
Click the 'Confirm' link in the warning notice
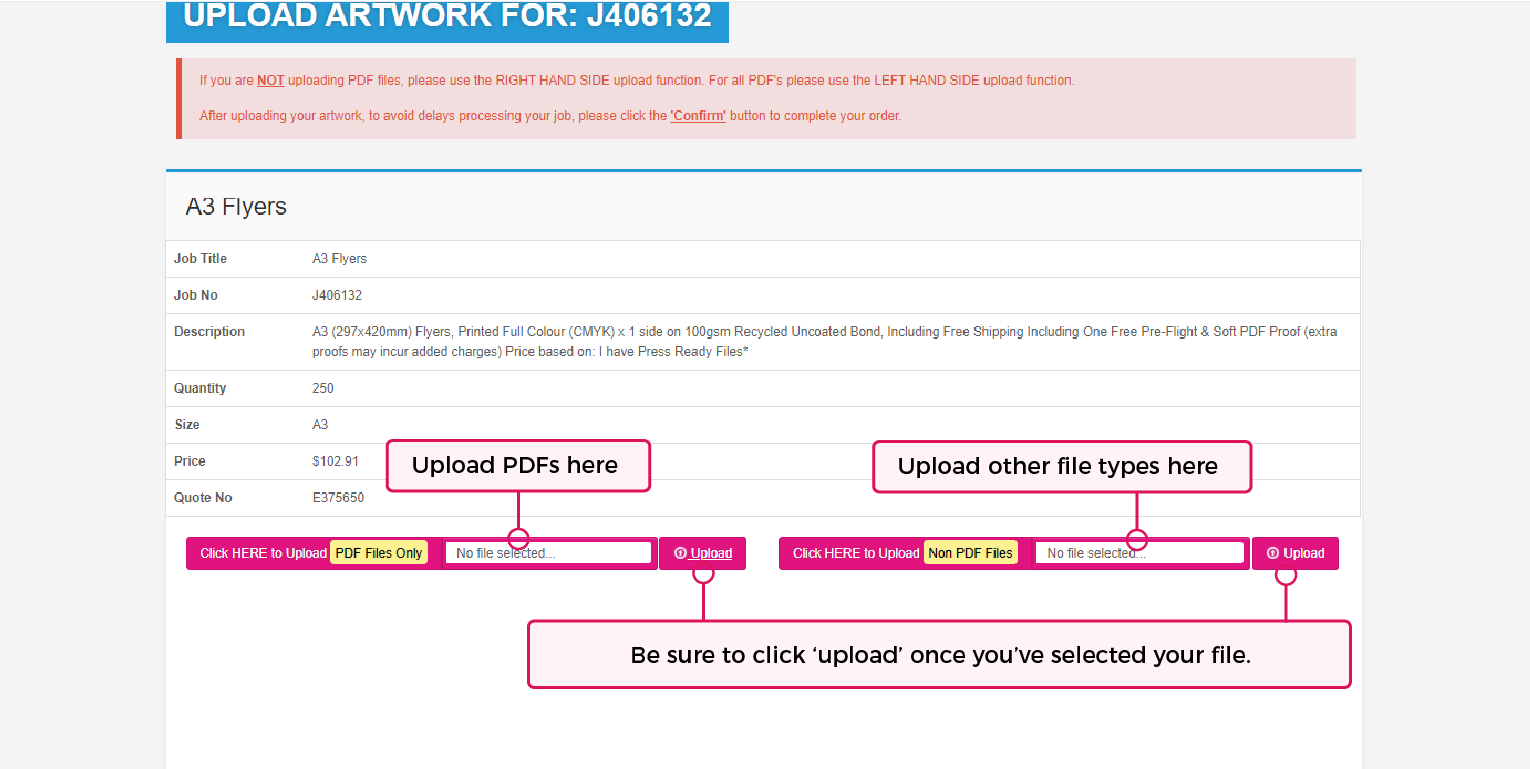pos(698,115)
